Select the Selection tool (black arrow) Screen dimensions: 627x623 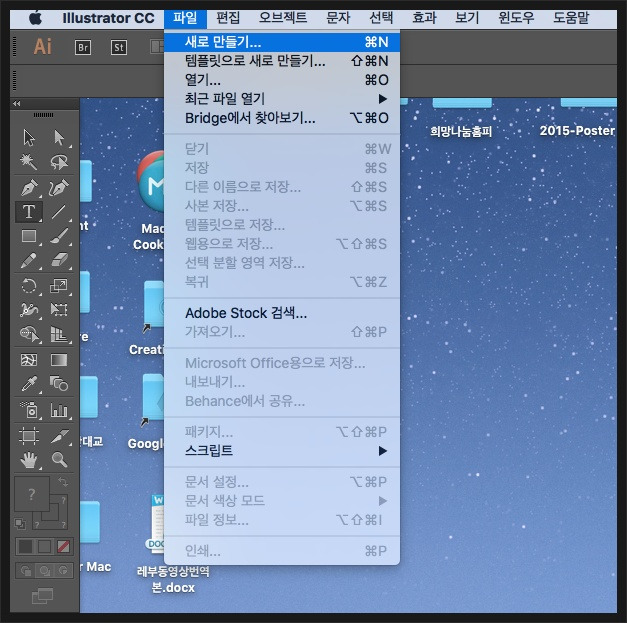click(x=29, y=138)
